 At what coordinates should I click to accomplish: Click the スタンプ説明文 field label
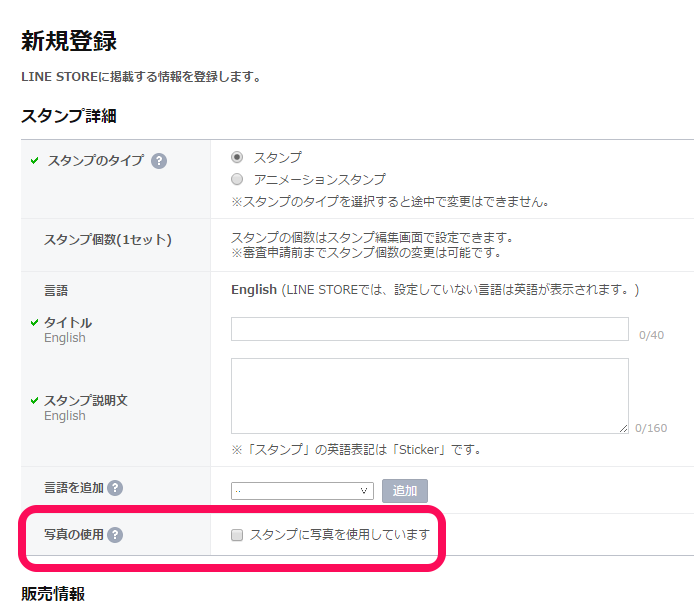(86, 400)
